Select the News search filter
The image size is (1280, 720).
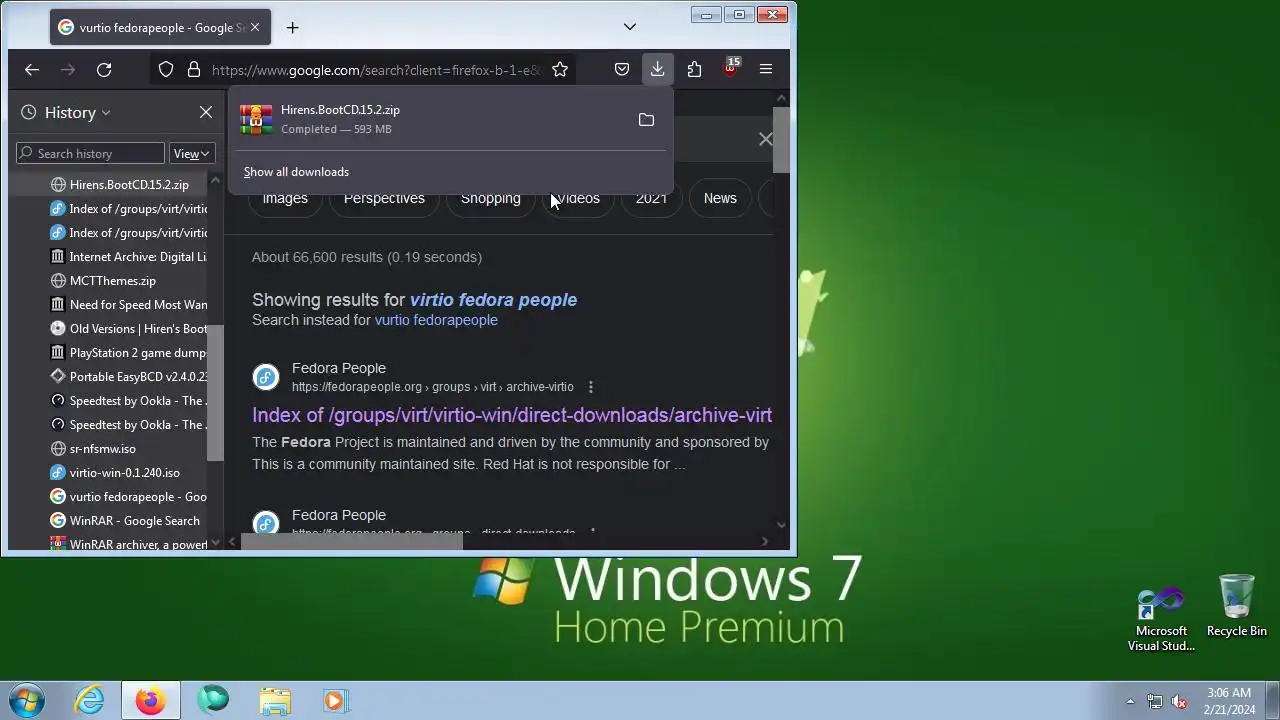[x=720, y=198]
